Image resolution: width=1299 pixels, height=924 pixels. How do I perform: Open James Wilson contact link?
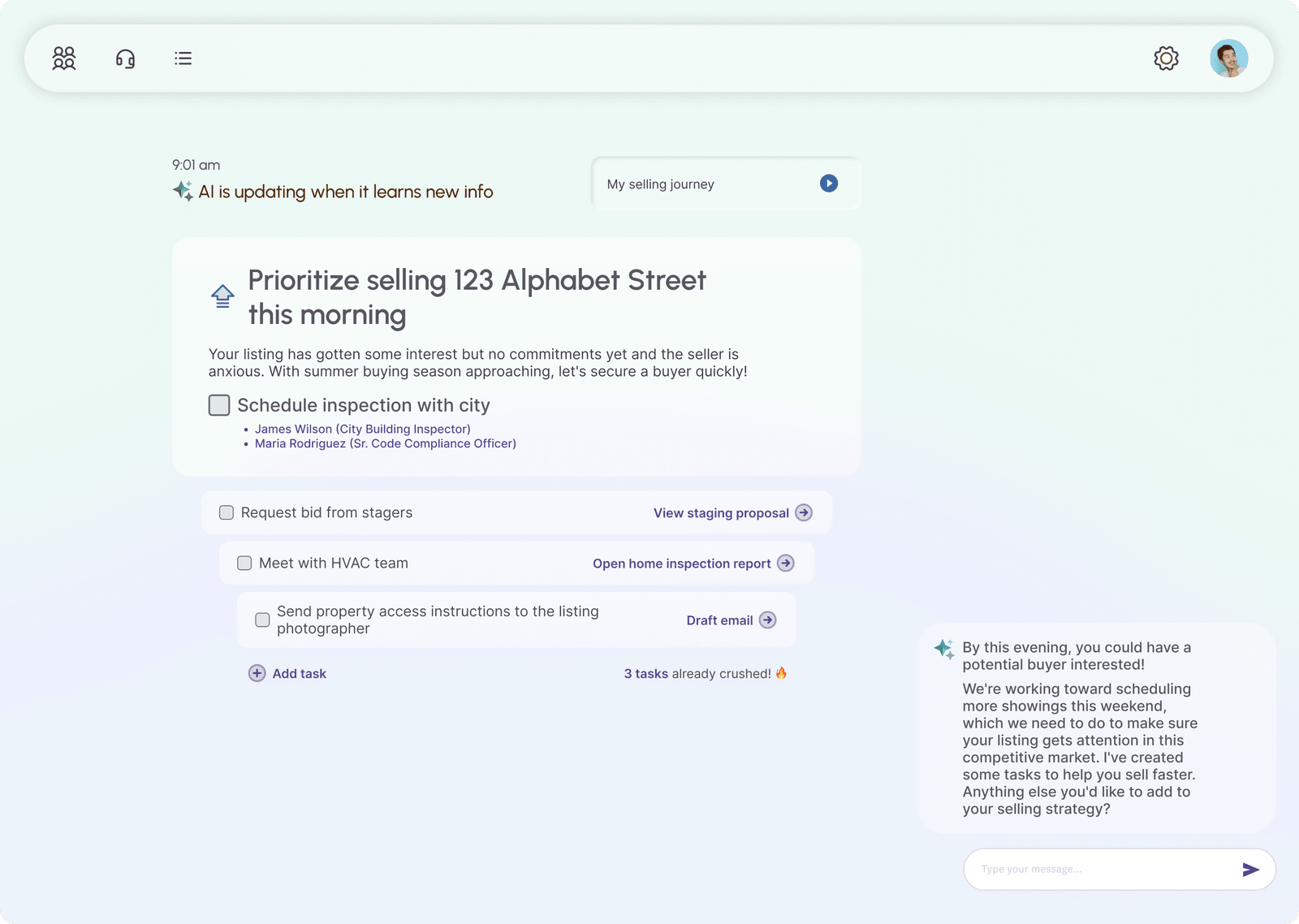pyautogui.click(x=363, y=429)
